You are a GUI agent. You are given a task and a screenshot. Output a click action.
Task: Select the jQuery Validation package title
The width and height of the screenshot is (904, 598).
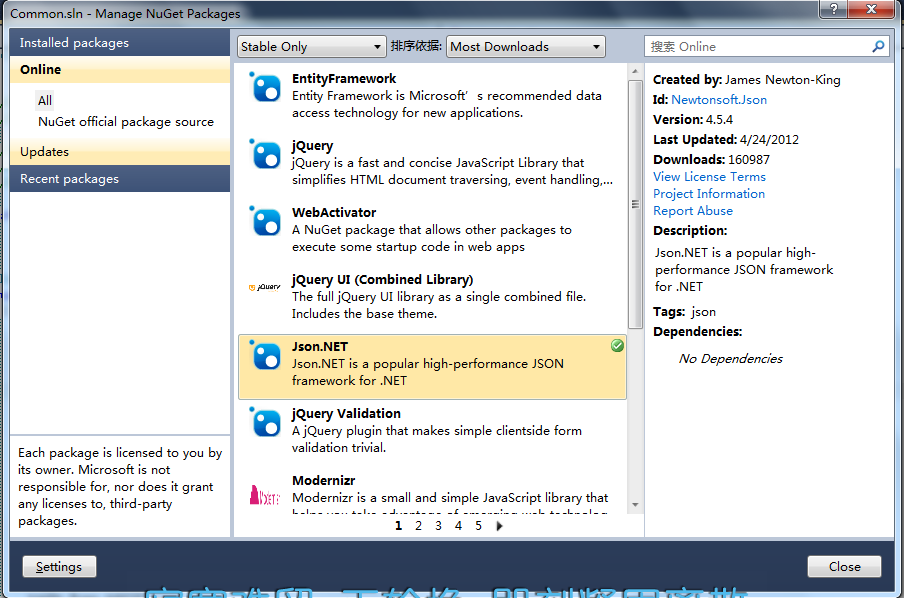346,413
